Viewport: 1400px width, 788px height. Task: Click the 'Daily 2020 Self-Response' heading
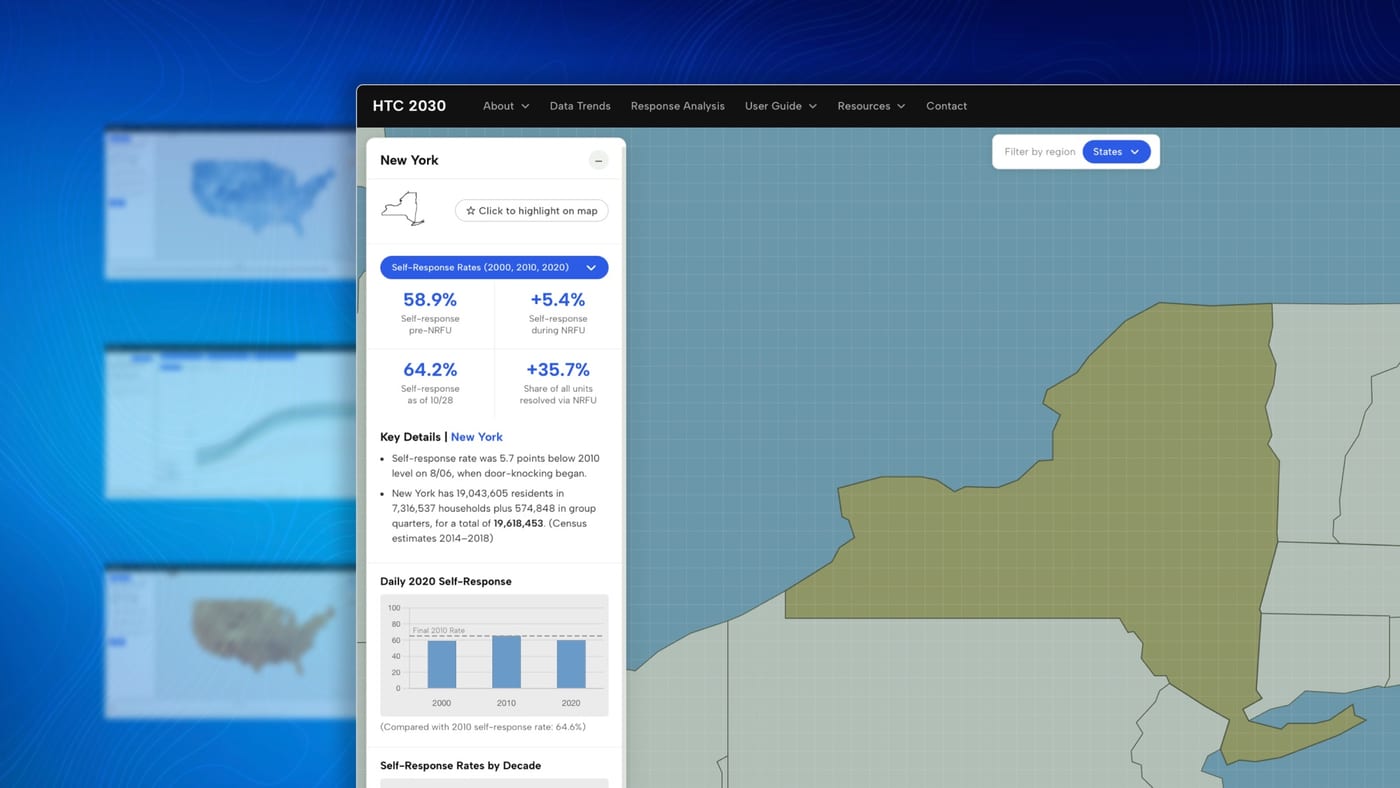tap(446, 581)
